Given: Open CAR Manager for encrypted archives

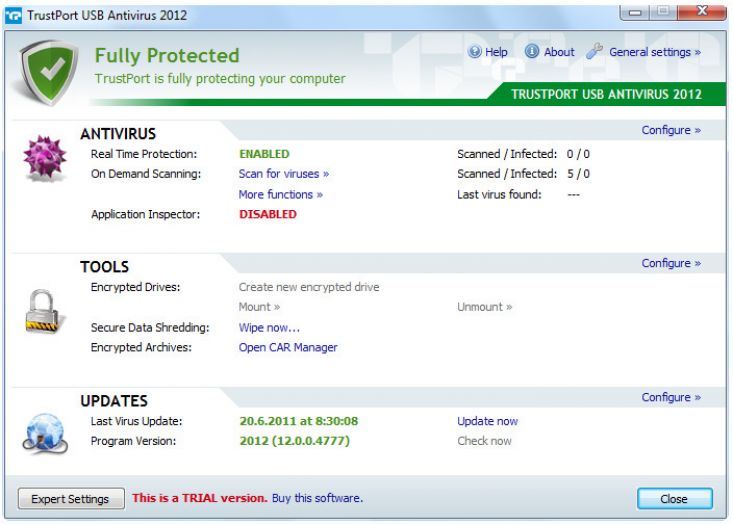Looking at the screenshot, I should point(288,347).
